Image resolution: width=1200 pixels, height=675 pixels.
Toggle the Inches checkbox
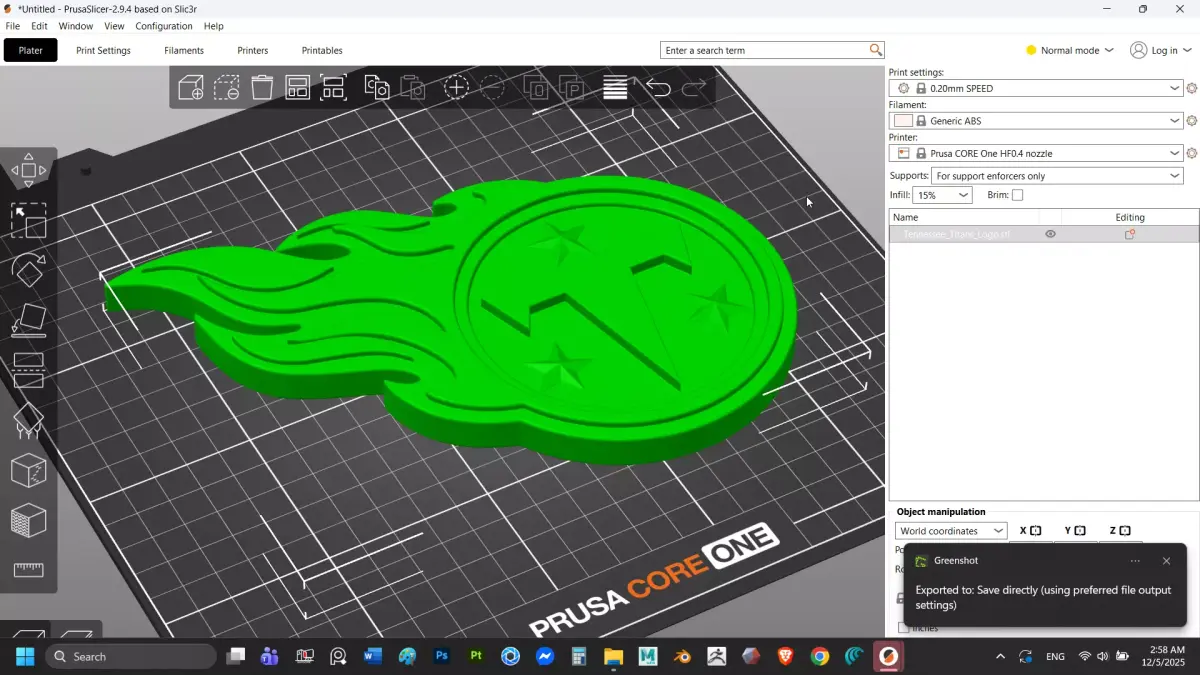coord(904,628)
